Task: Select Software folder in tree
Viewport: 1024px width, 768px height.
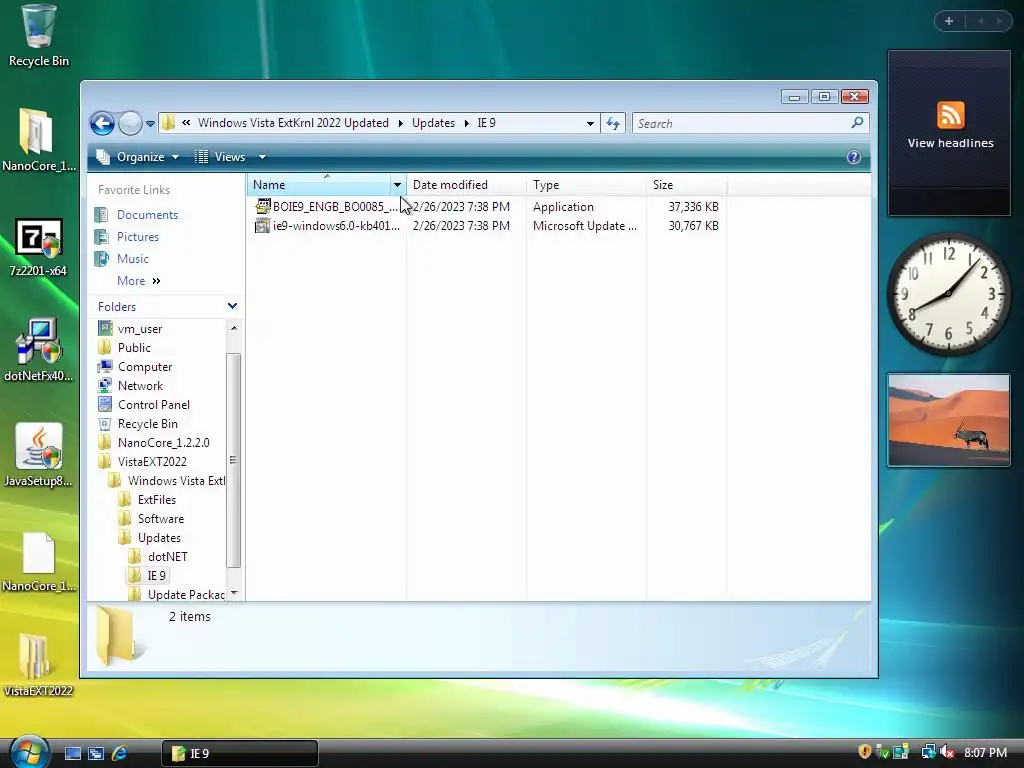Action: point(161,519)
